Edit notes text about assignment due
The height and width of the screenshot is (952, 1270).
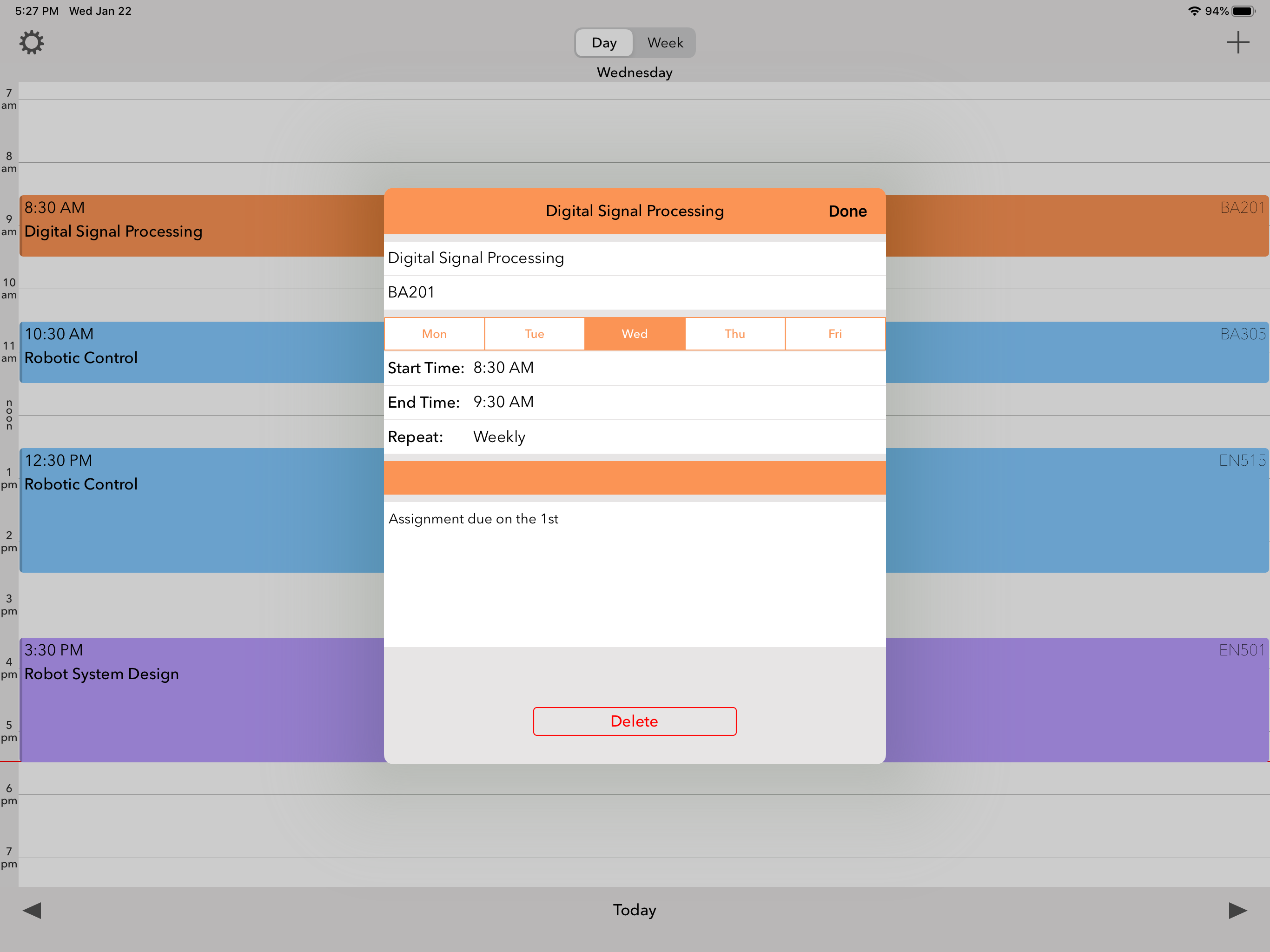[x=635, y=574]
